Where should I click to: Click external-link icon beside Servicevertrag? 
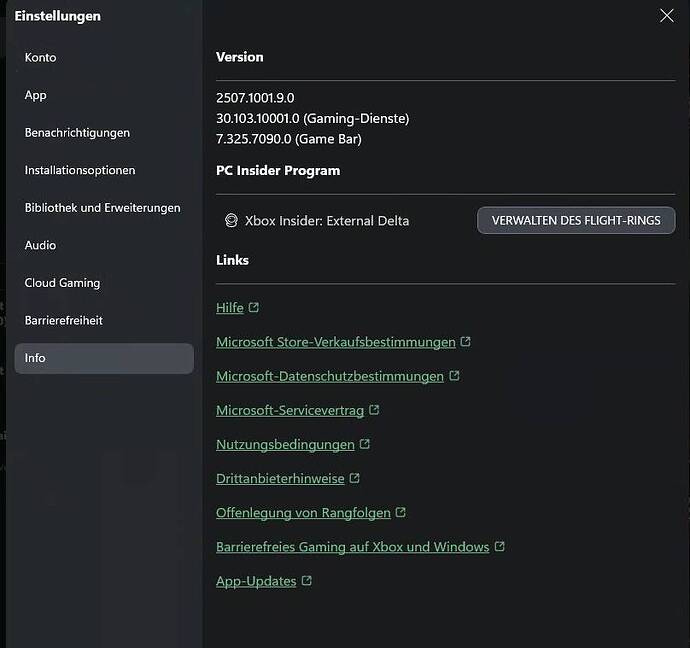tap(374, 410)
